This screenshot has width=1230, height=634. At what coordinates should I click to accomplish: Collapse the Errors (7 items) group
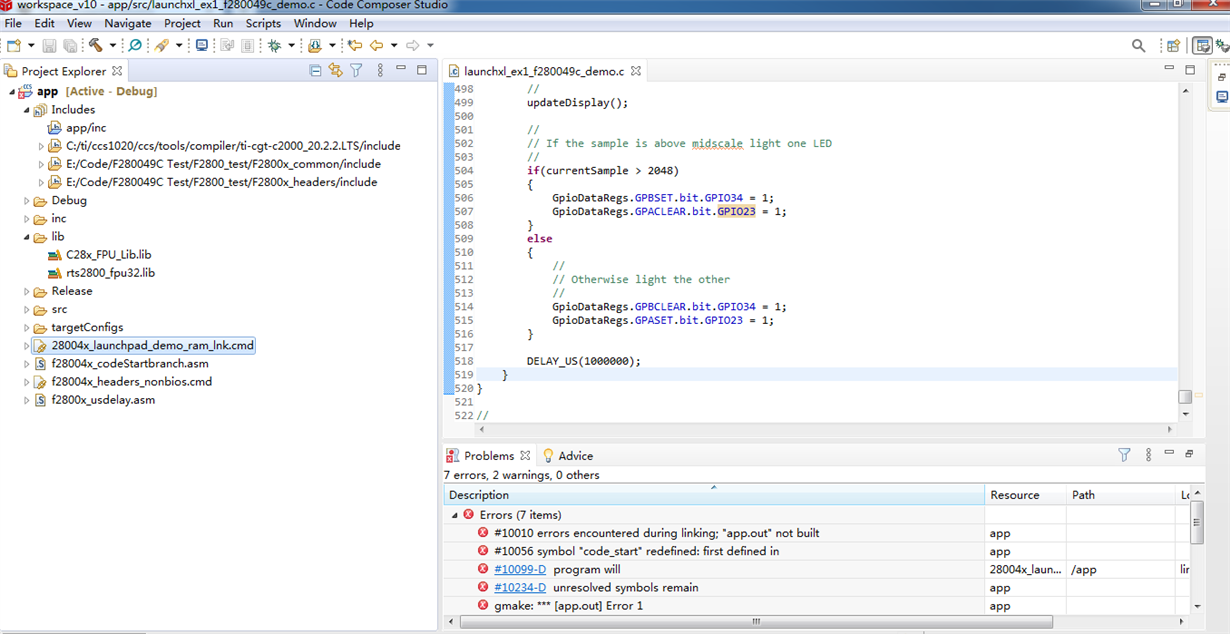(x=455, y=515)
